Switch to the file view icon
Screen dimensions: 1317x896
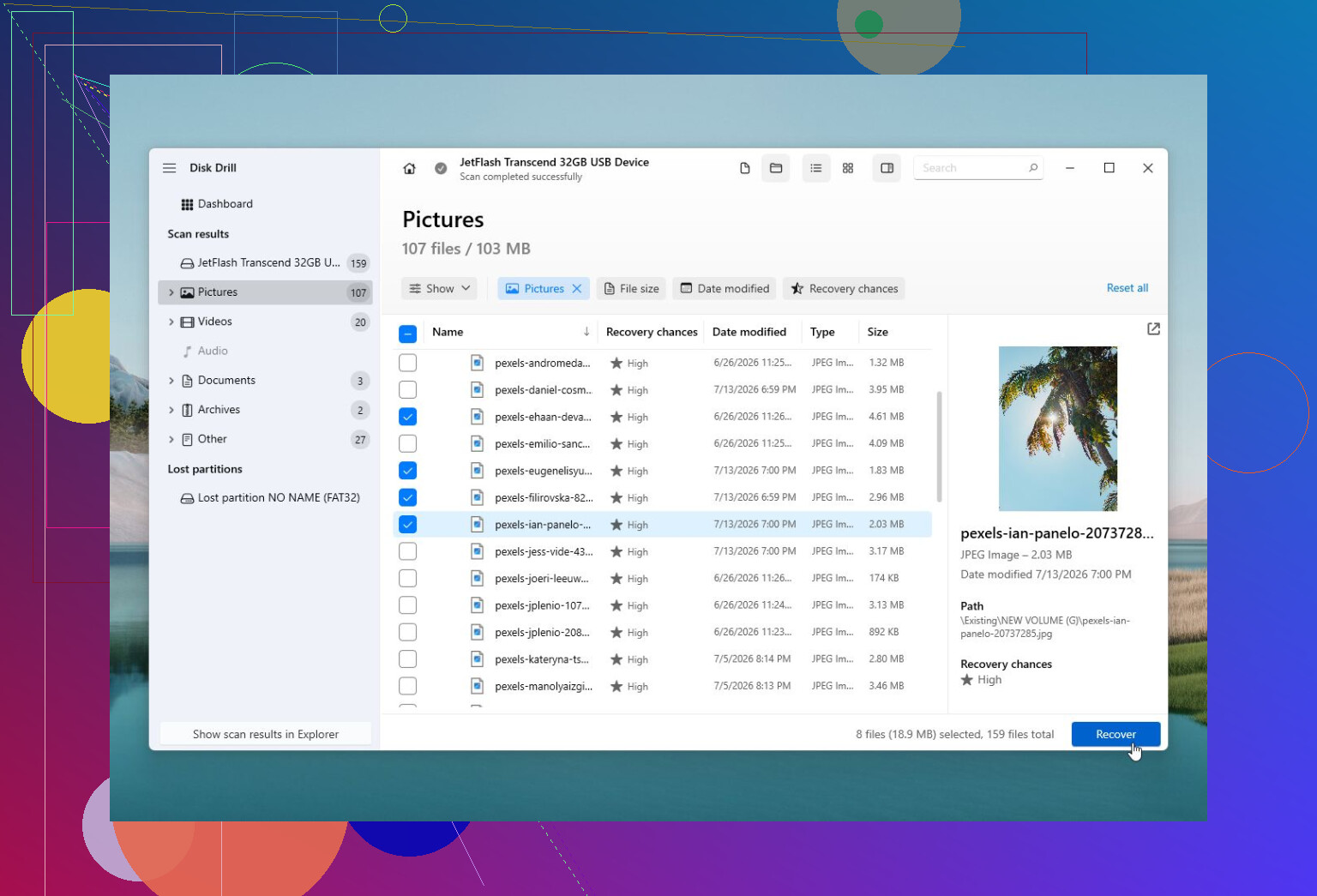745,168
